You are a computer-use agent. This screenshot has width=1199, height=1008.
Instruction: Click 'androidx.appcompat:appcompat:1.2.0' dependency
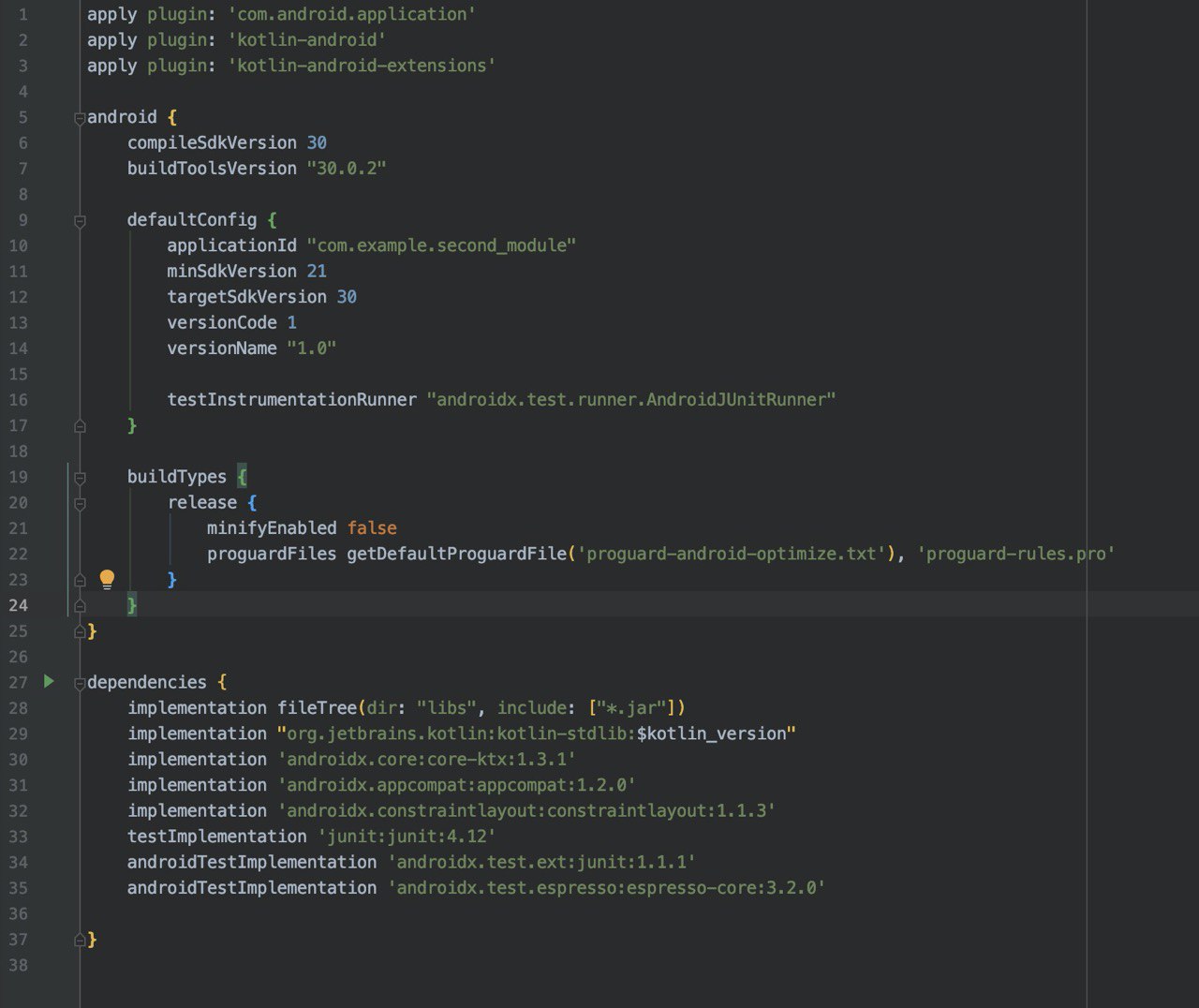pyautogui.click(x=456, y=785)
